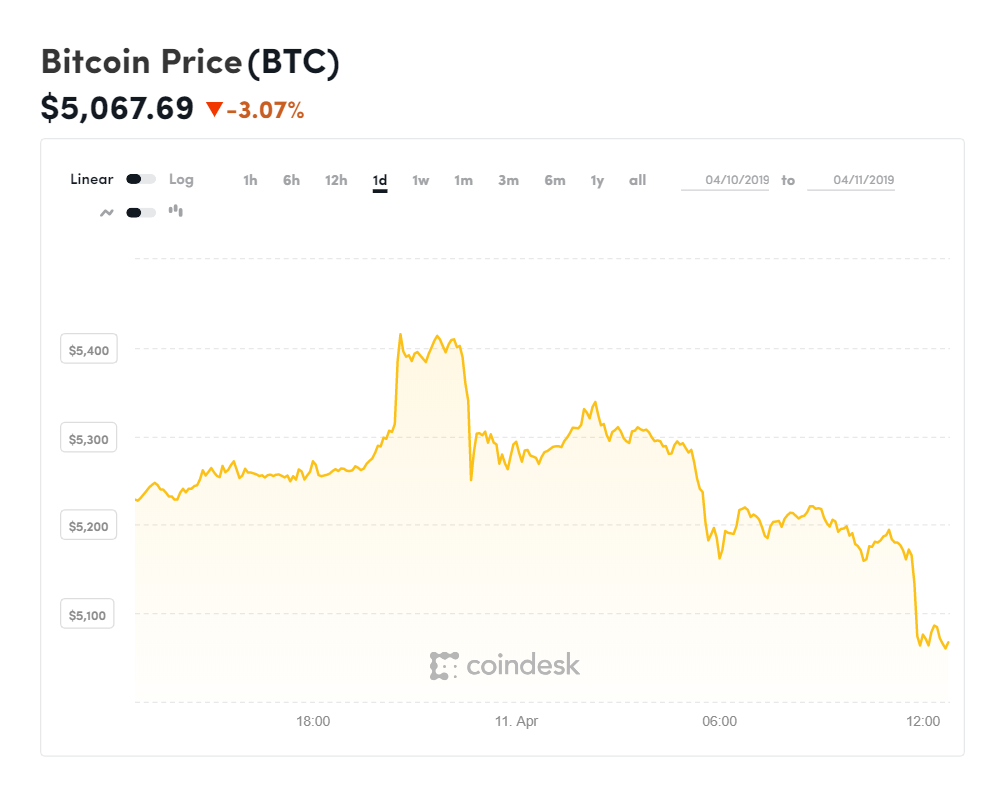Click the coindesk logo on the chart

click(506, 663)
